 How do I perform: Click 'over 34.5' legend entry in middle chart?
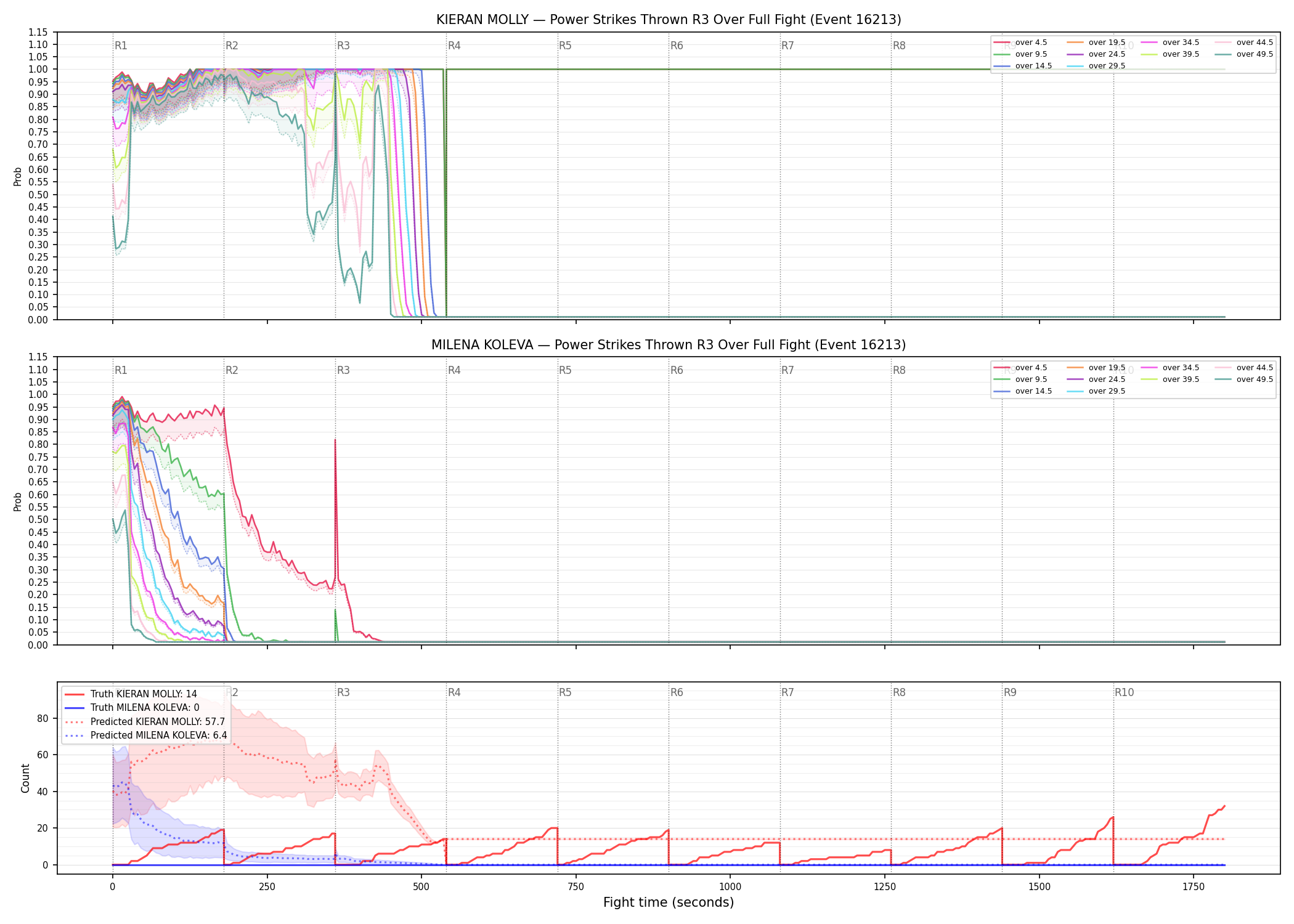pyautogui.click(x=1170, y=368)
